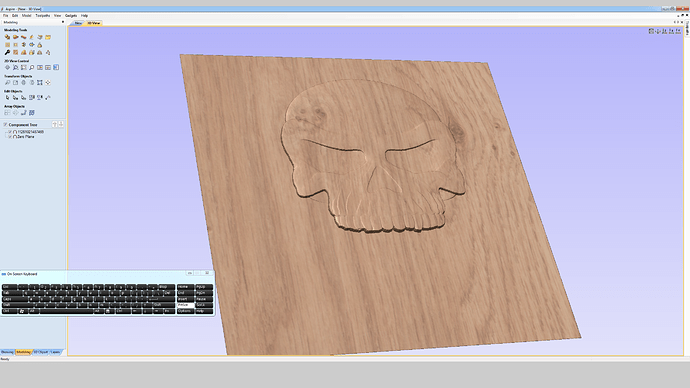Viewport: 690px width, 388px height.
Task: Switch to the 3D Clipart tab
Action: click(x=40, y=352)
